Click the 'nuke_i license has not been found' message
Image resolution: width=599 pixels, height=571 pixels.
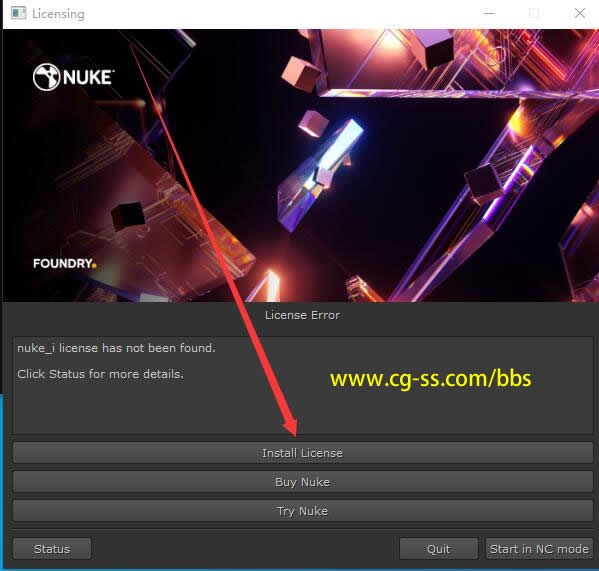117,348
